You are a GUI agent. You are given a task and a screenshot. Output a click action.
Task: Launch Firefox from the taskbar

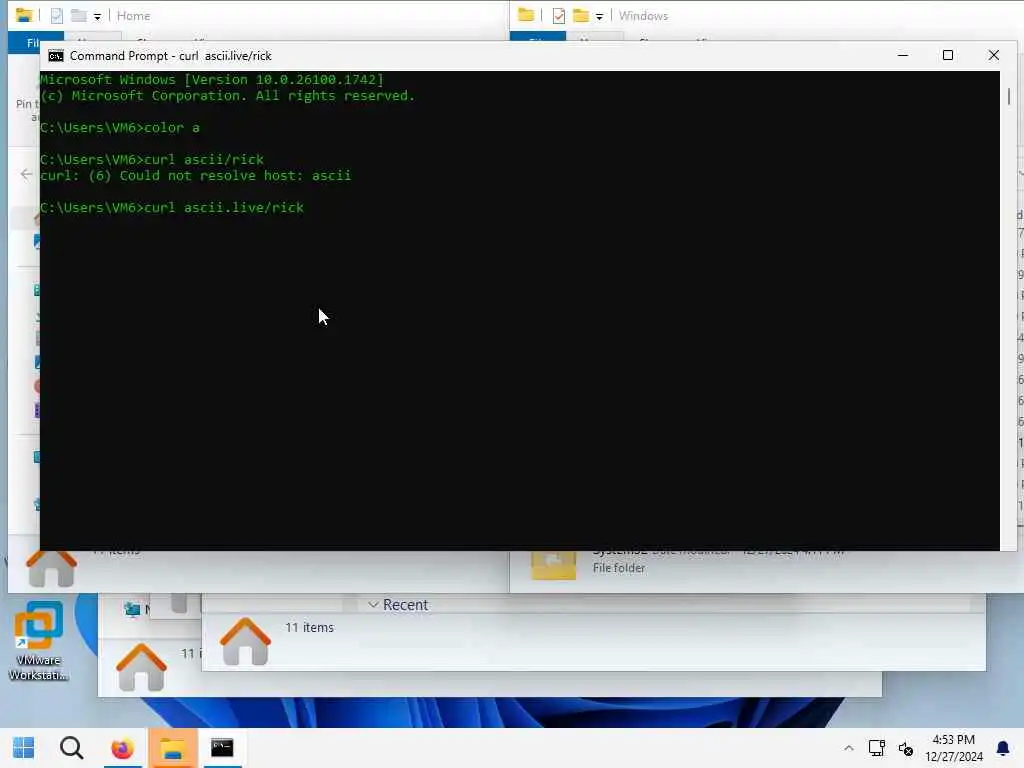pos(122,748)
